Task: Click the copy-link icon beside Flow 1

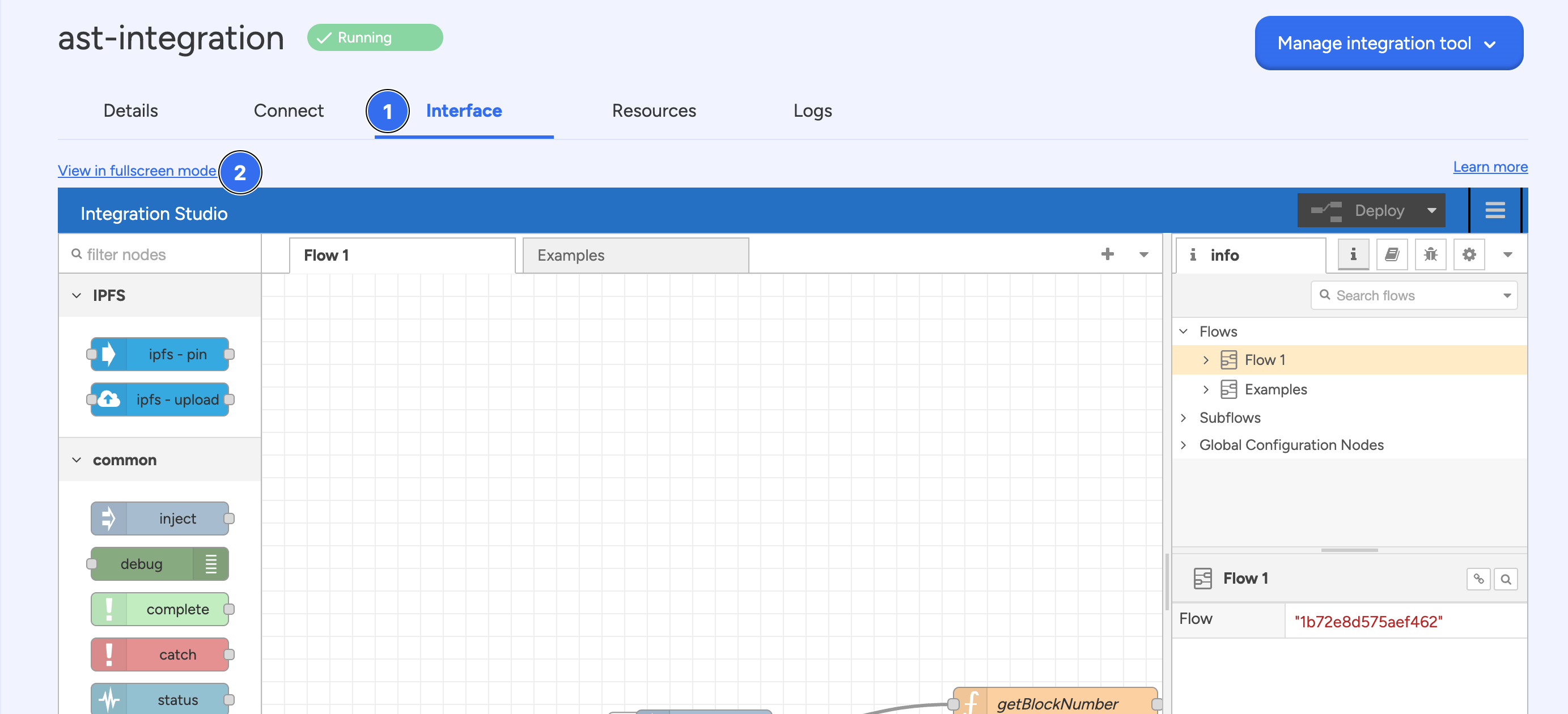Action: (x=1478, y=579)
